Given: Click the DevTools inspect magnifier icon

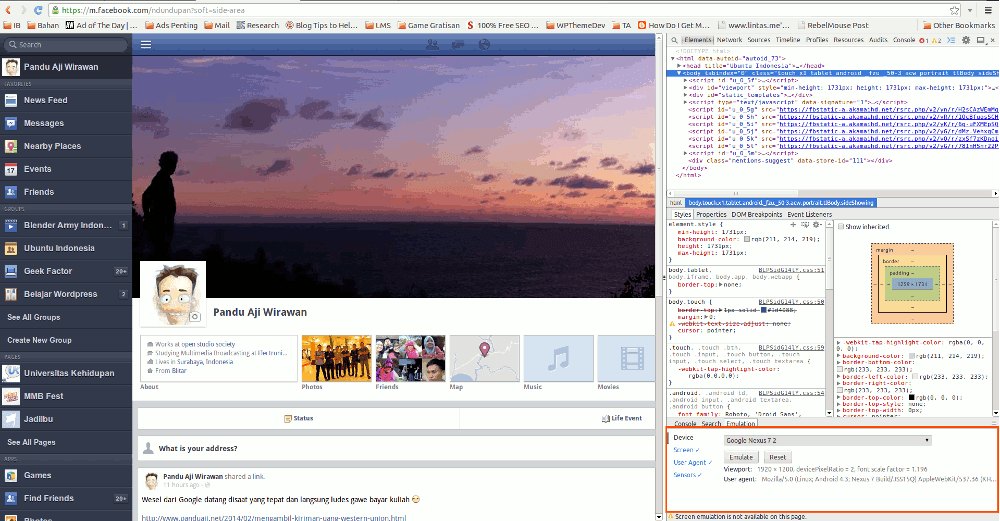Looking at the screenshot, I should (x=674, y=40).
